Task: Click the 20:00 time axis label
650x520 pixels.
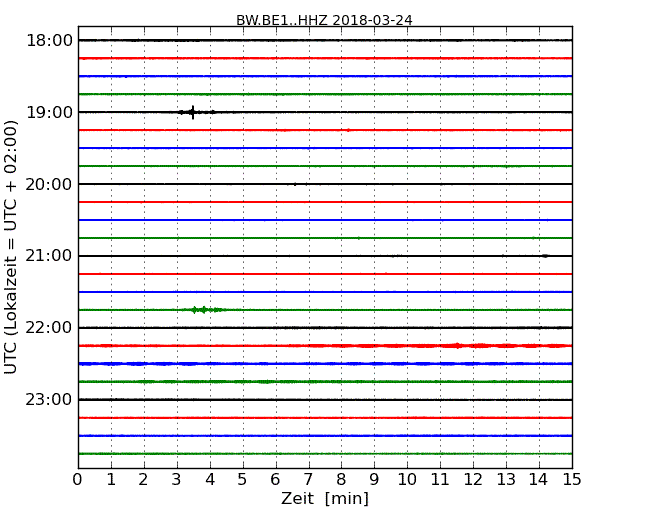Action: (49, 184)
